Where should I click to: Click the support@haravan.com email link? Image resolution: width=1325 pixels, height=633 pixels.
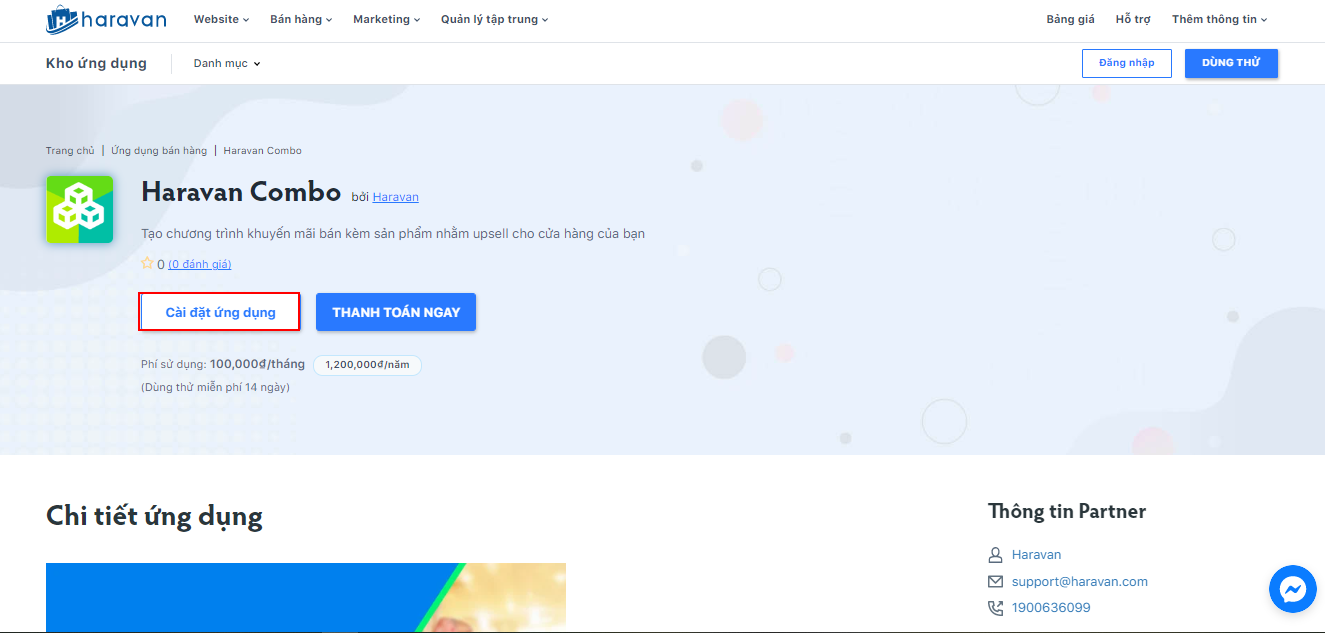click(x=1080, y=581)
